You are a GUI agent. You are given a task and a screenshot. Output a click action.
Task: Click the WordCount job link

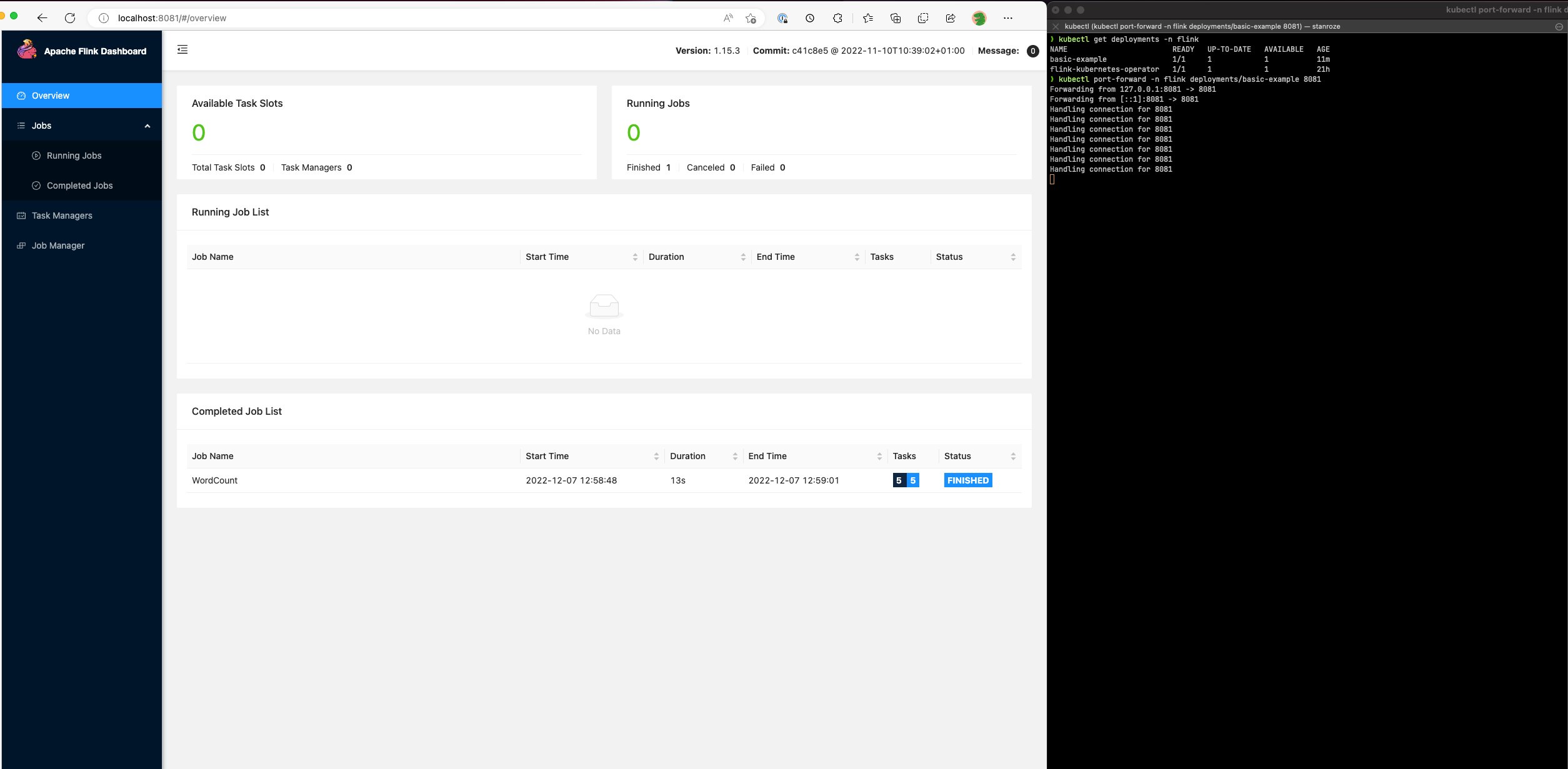tap(214, 480)
